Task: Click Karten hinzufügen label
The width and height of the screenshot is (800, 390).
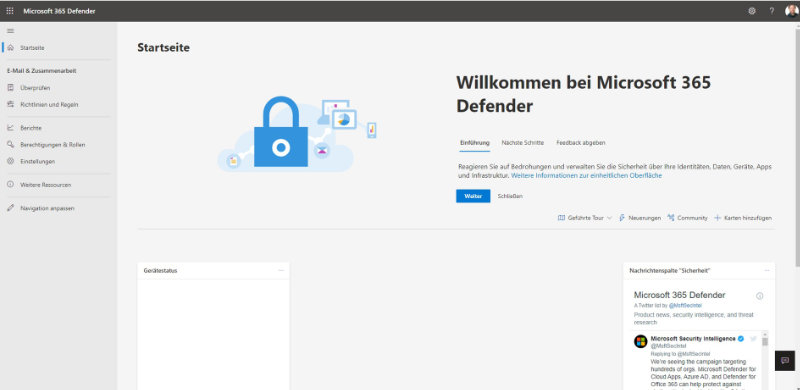Action: pos(747,218)
